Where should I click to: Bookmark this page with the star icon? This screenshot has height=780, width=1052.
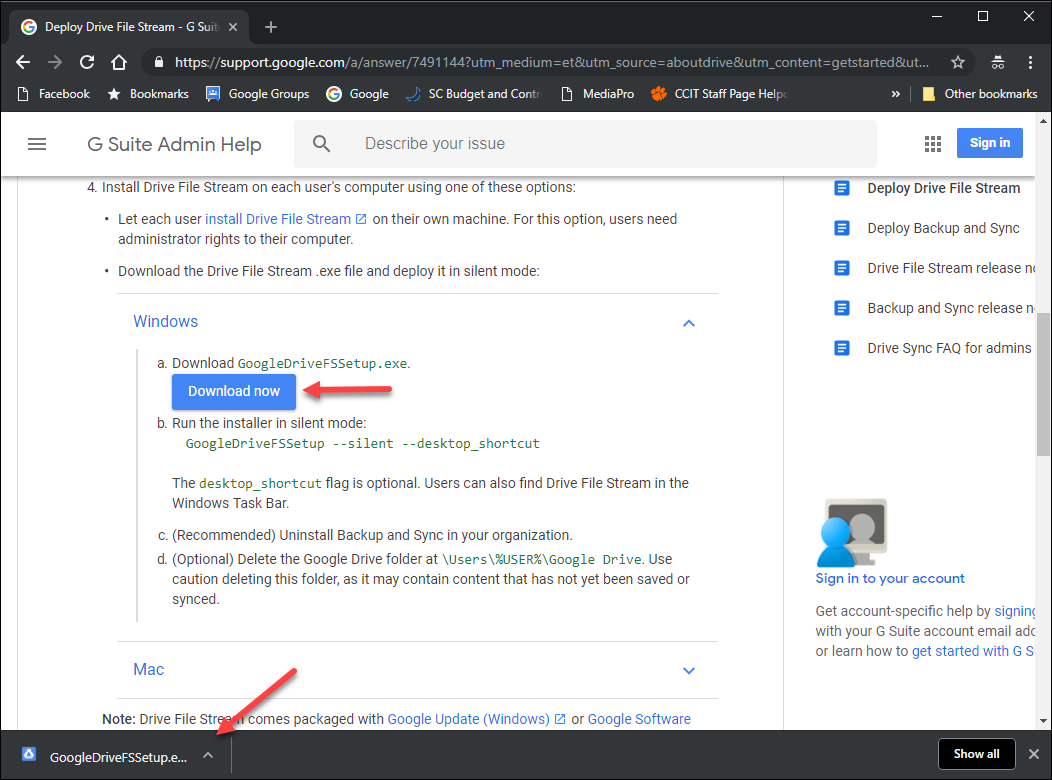click(x=957, y=62)
